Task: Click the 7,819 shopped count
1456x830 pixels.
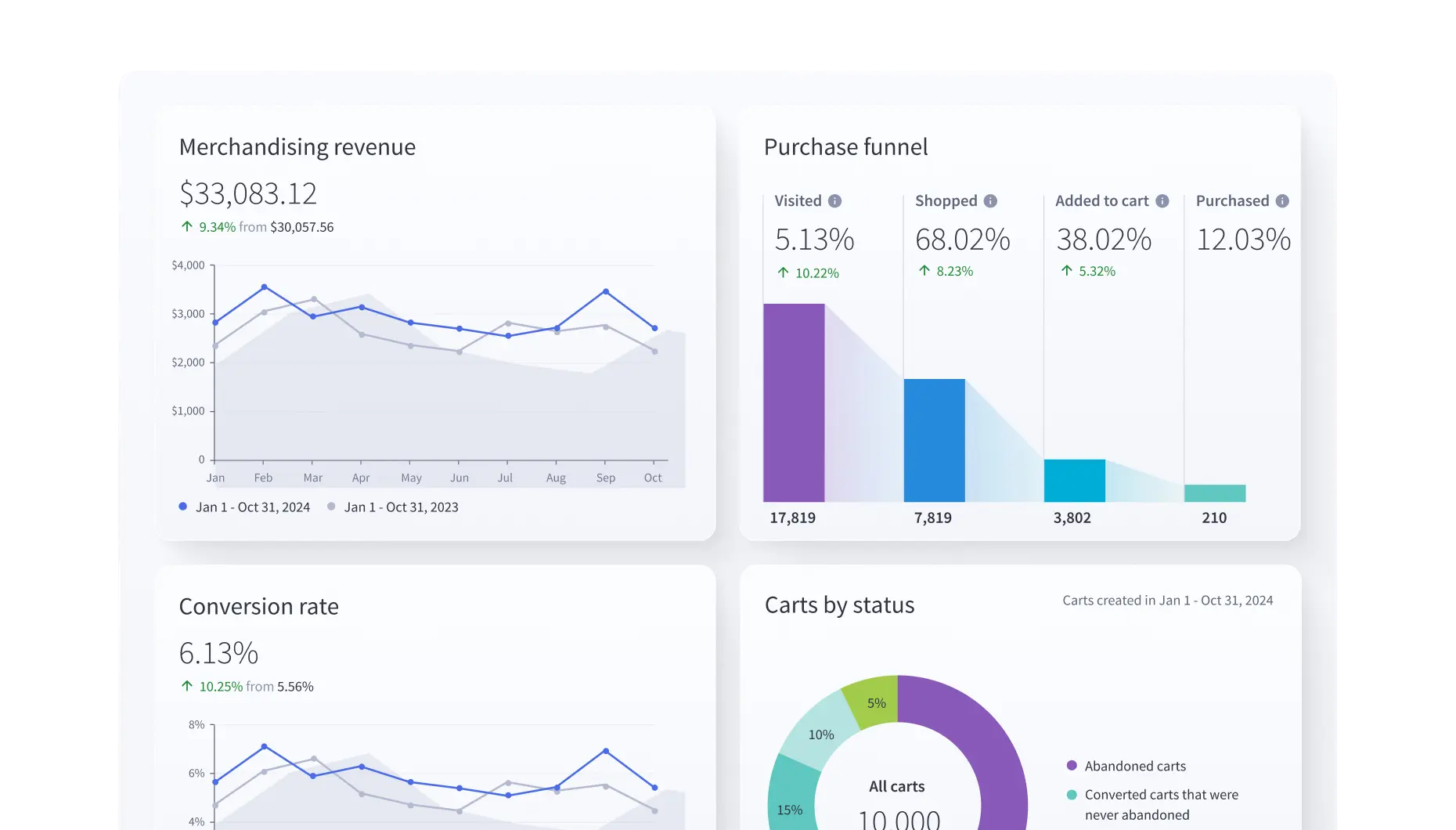Action: pyautogui.click(x=933, y=518)
